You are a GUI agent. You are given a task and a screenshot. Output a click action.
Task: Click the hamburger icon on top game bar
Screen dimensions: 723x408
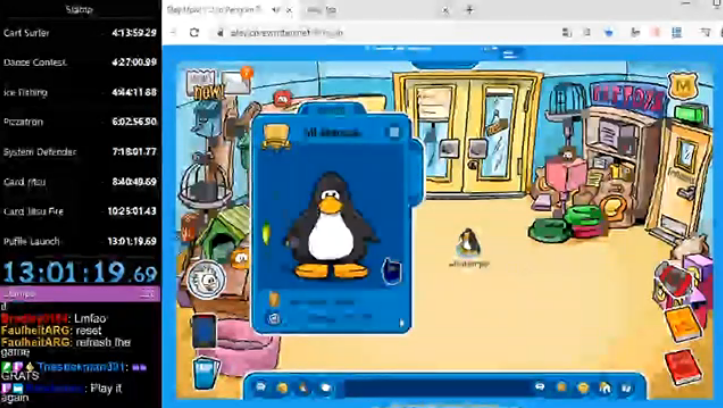pos(509,54)
